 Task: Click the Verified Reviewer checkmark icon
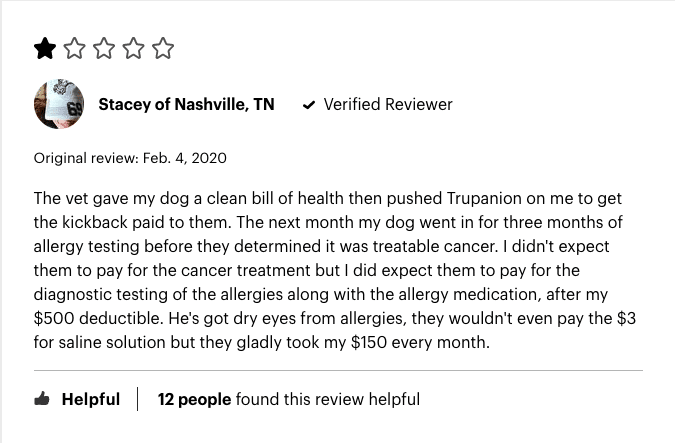309,105
